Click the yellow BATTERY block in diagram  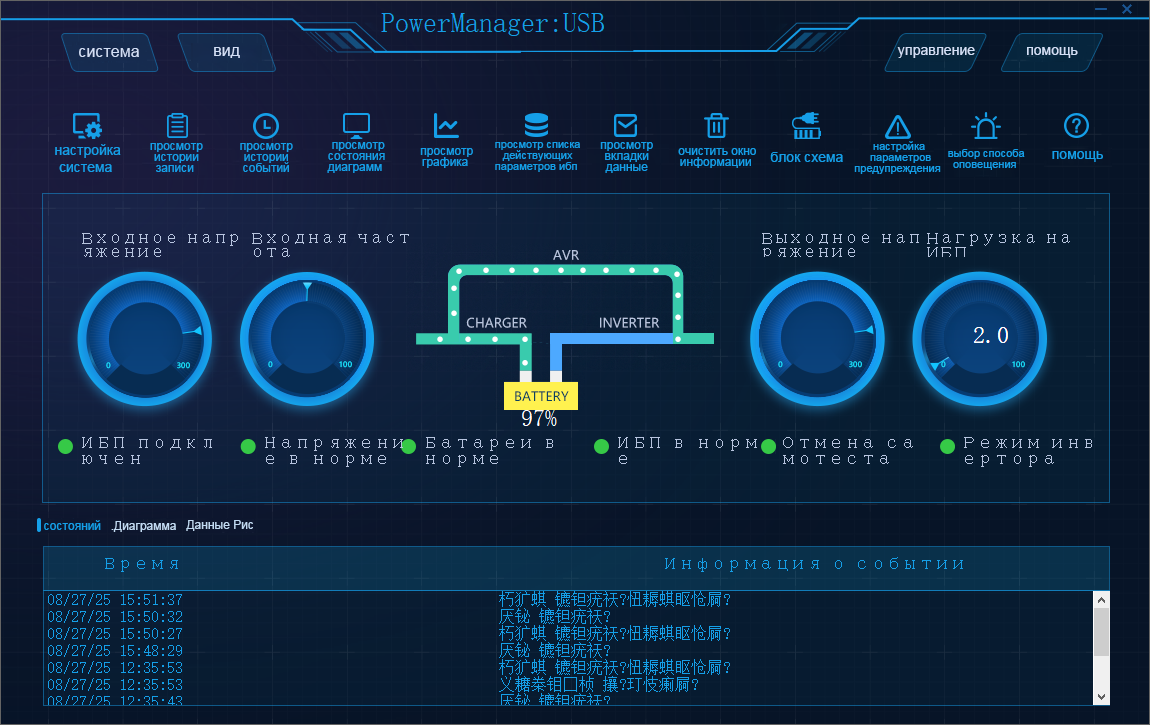point(541,396)
